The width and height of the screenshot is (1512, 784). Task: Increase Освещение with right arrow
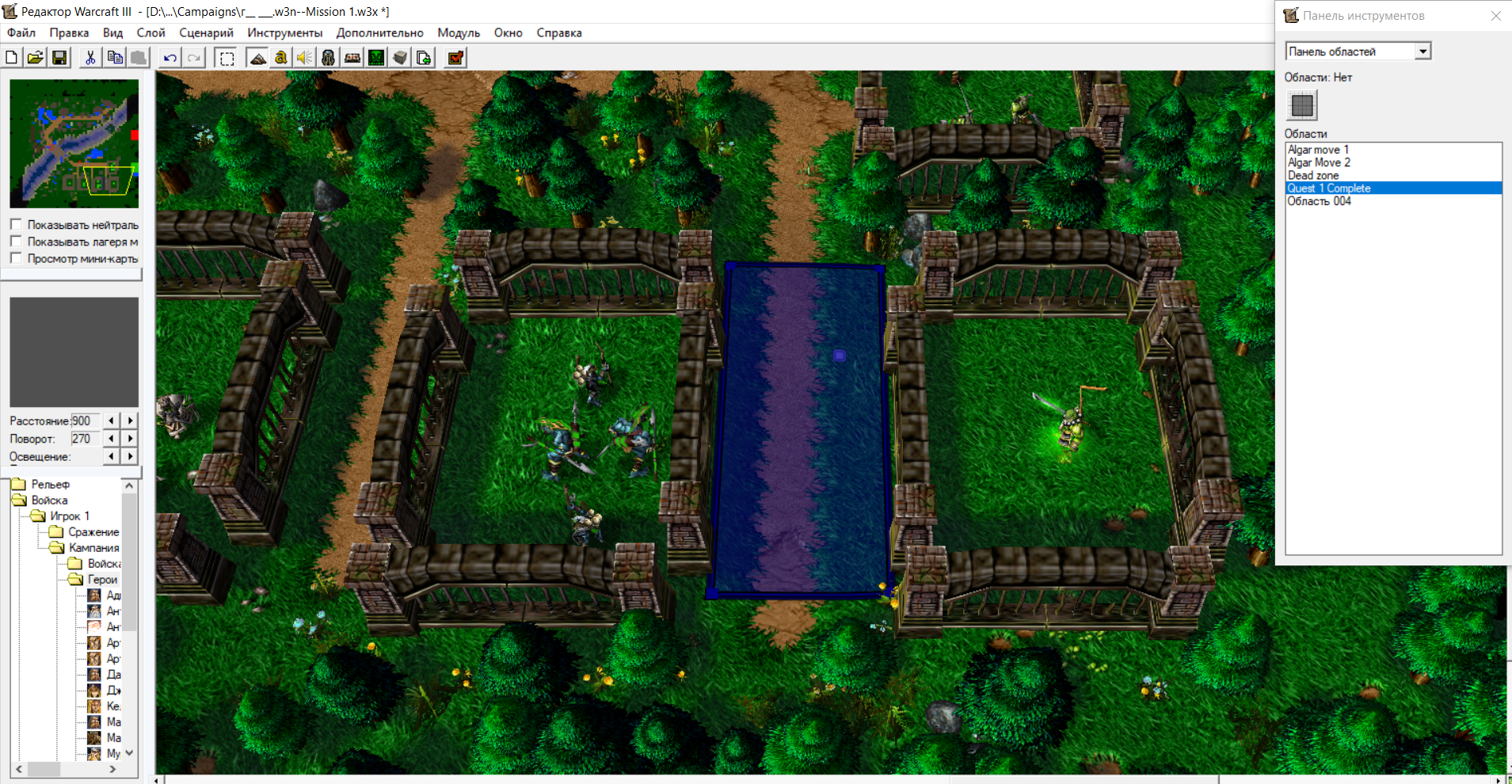pos(130,456)
